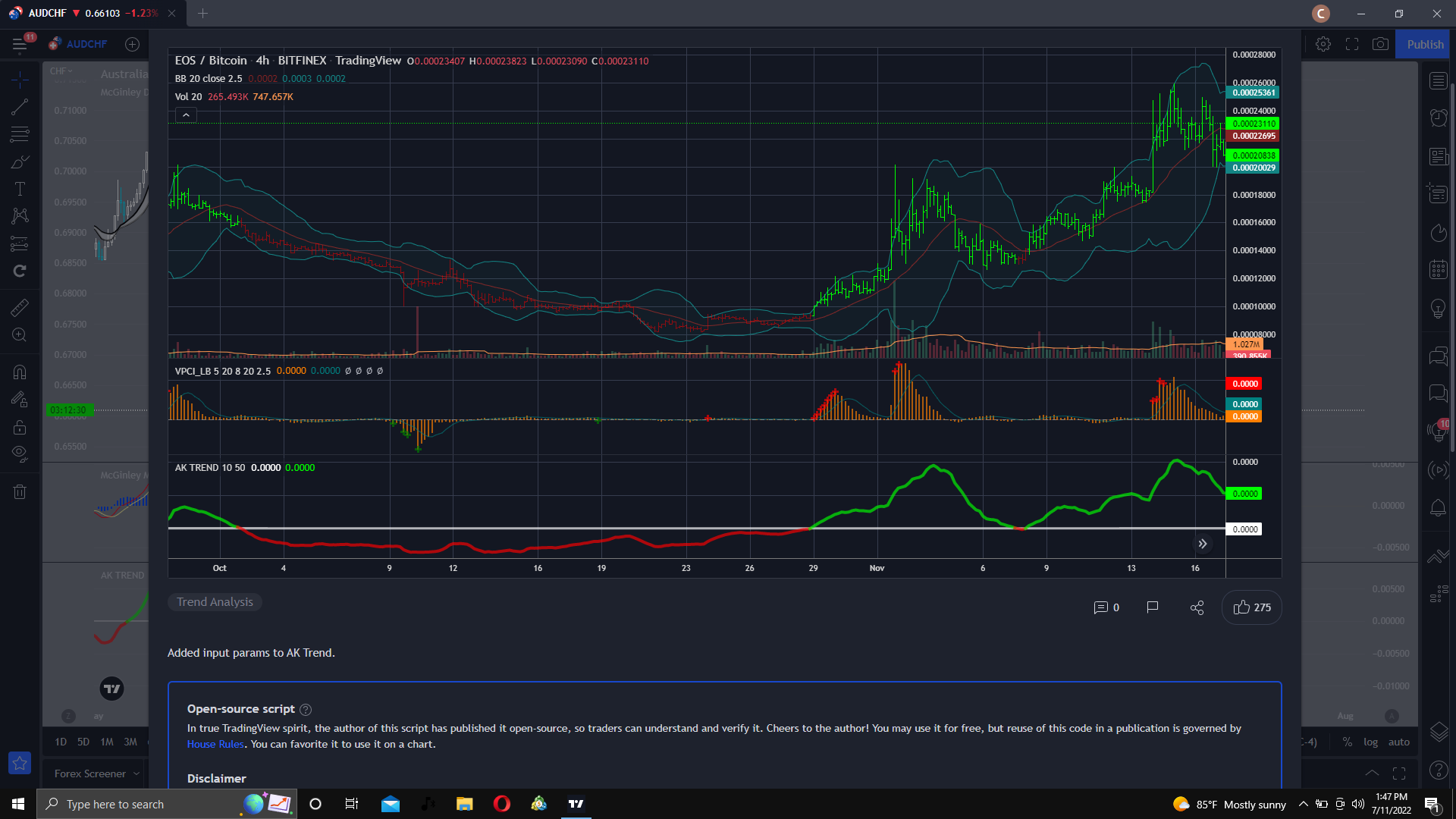Toggle auto scale on price axis

[x=1399, y=742]
